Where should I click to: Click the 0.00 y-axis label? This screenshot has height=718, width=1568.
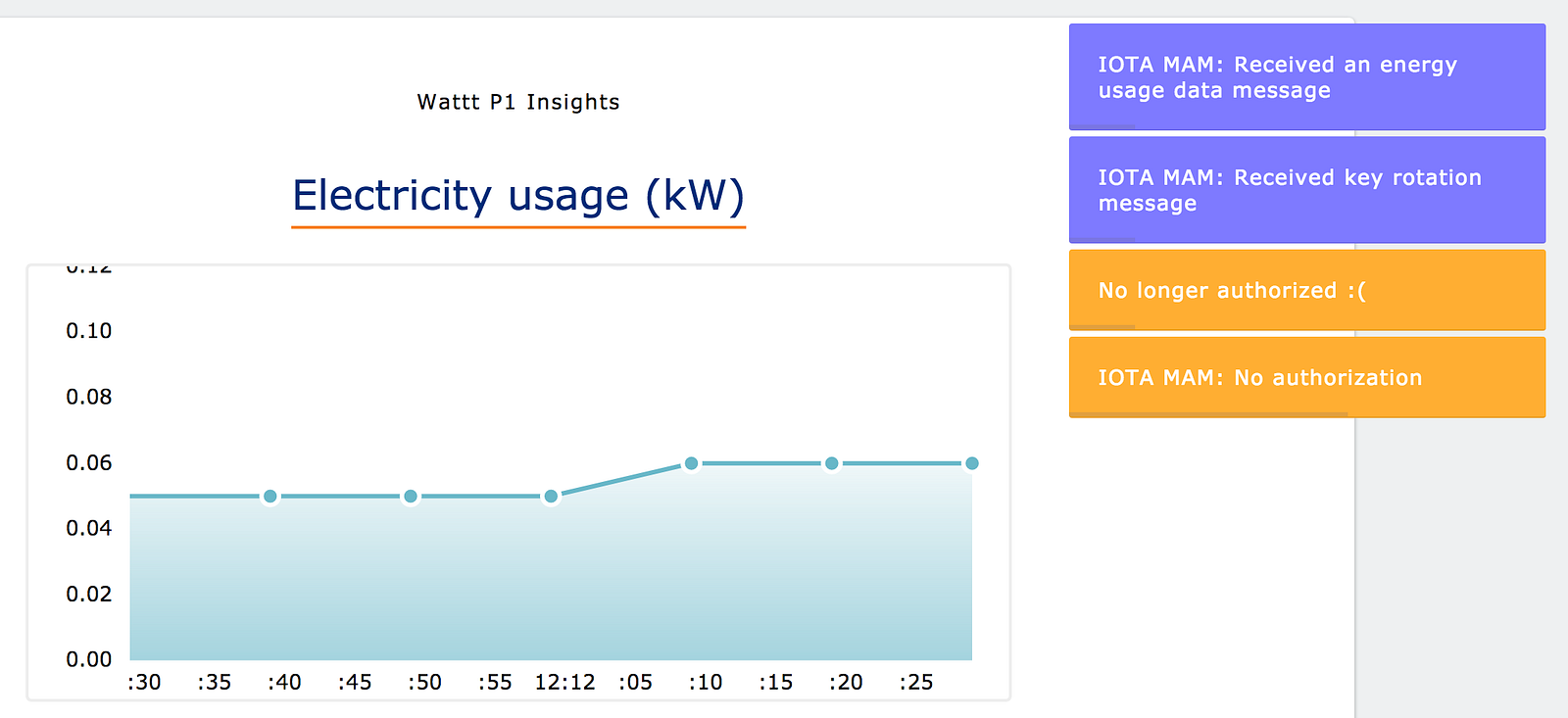pyautogui.click(x=89, y=659)
